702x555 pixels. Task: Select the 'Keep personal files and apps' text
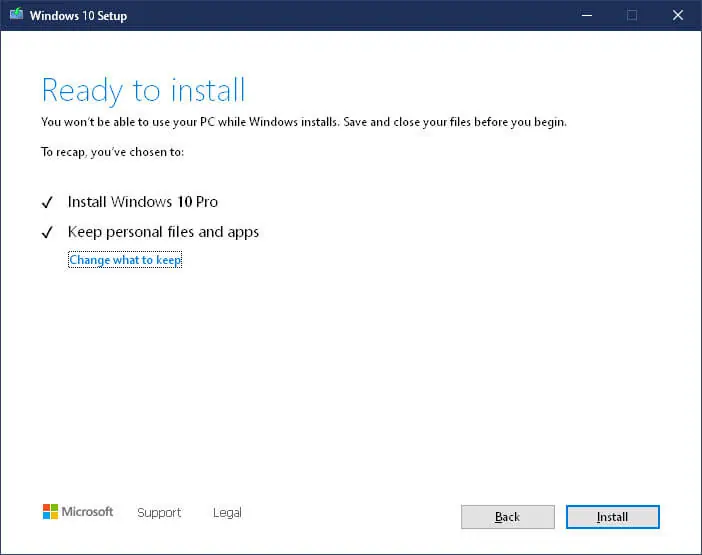point(163,232)
